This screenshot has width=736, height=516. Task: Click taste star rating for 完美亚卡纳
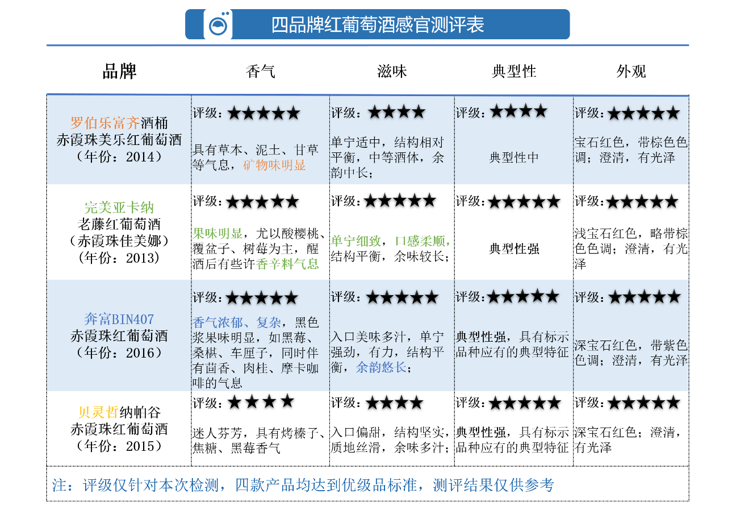click(400, 201)
